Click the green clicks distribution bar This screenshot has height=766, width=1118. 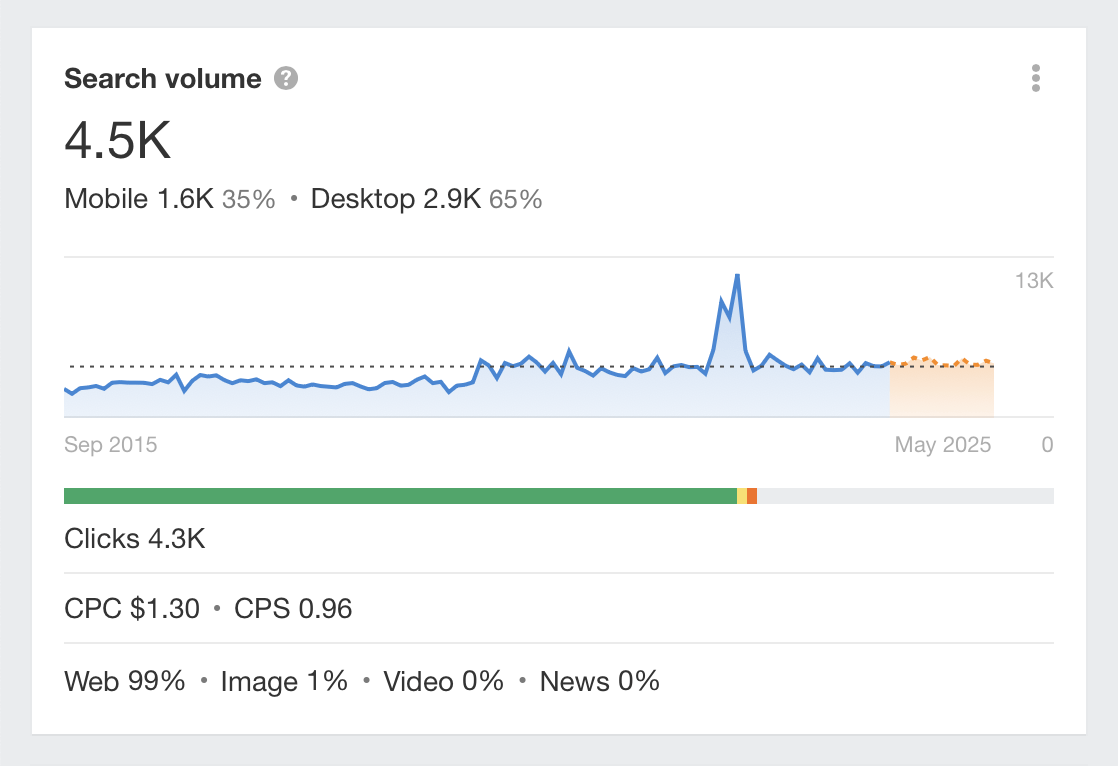tap(400, 495)
